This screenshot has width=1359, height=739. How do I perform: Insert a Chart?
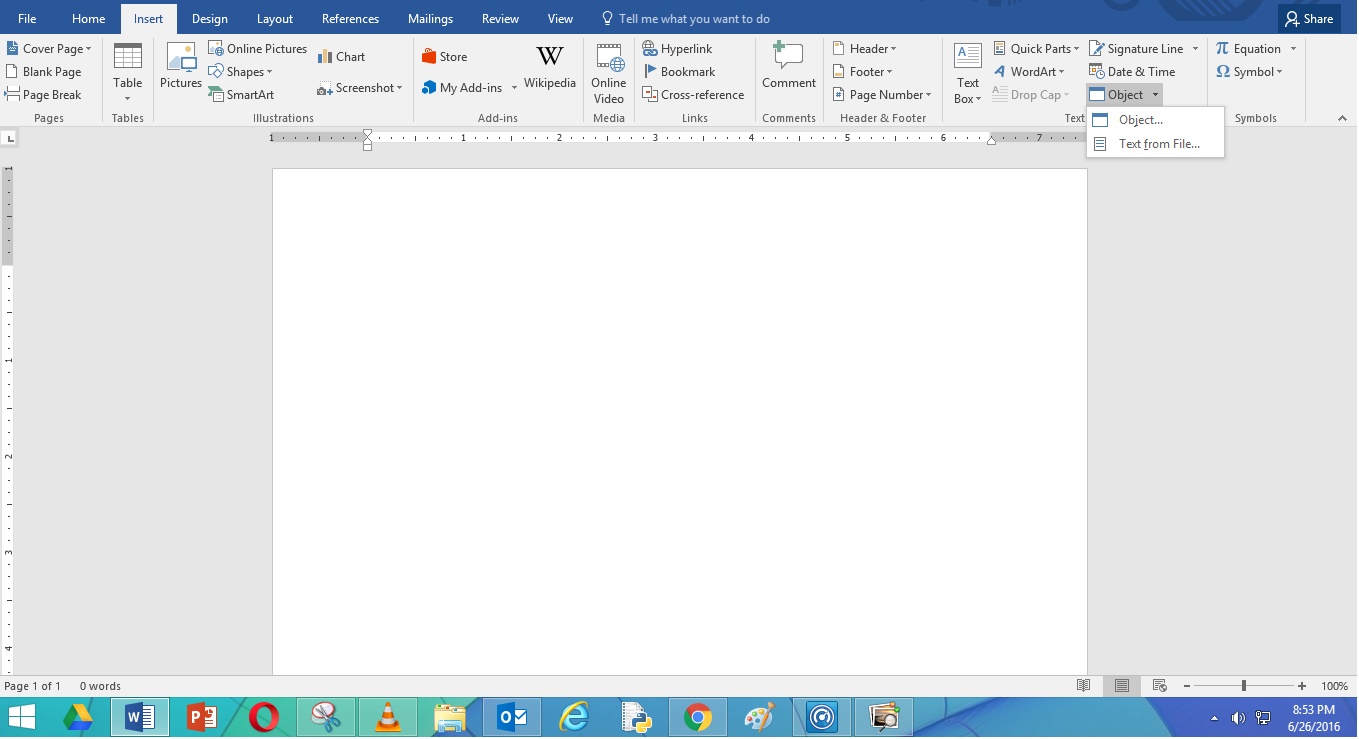341,57
